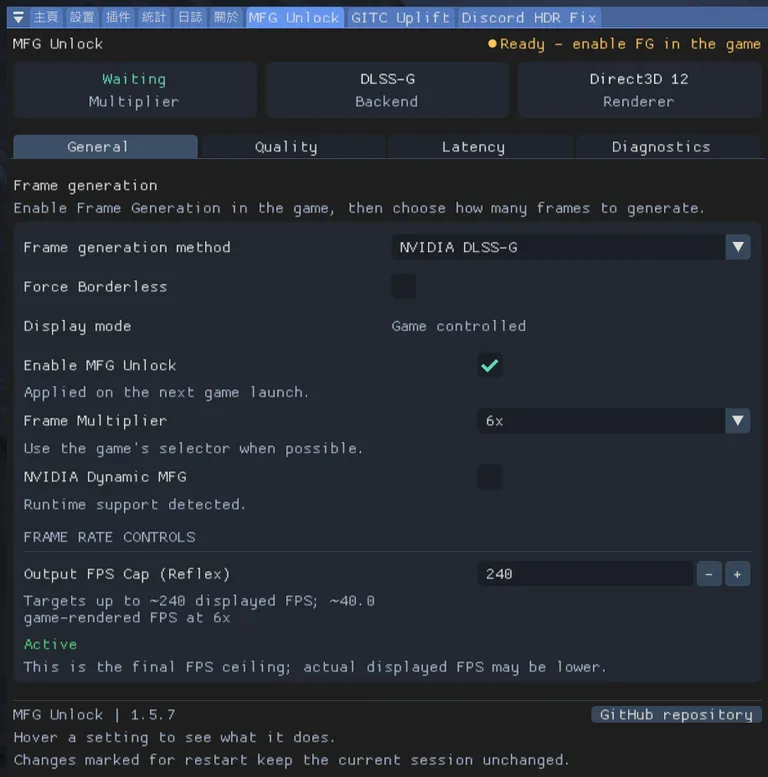Click the Frame Multiplier dropdown arrow
The width and height of the screenshot is (768, 777).
(x=737, y=421)
